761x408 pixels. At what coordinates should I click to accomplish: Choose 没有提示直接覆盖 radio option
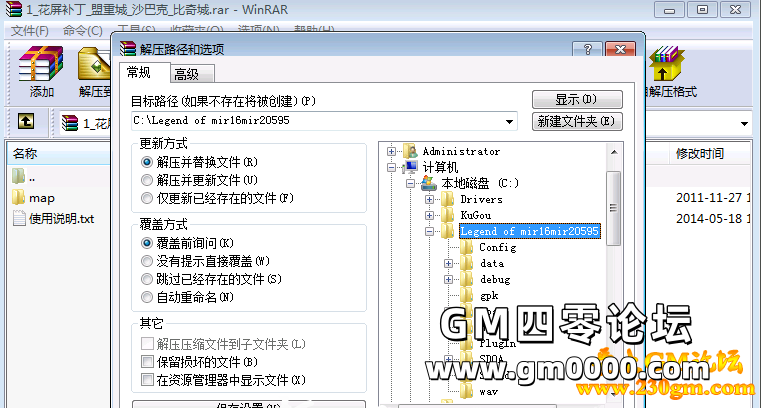147,261
